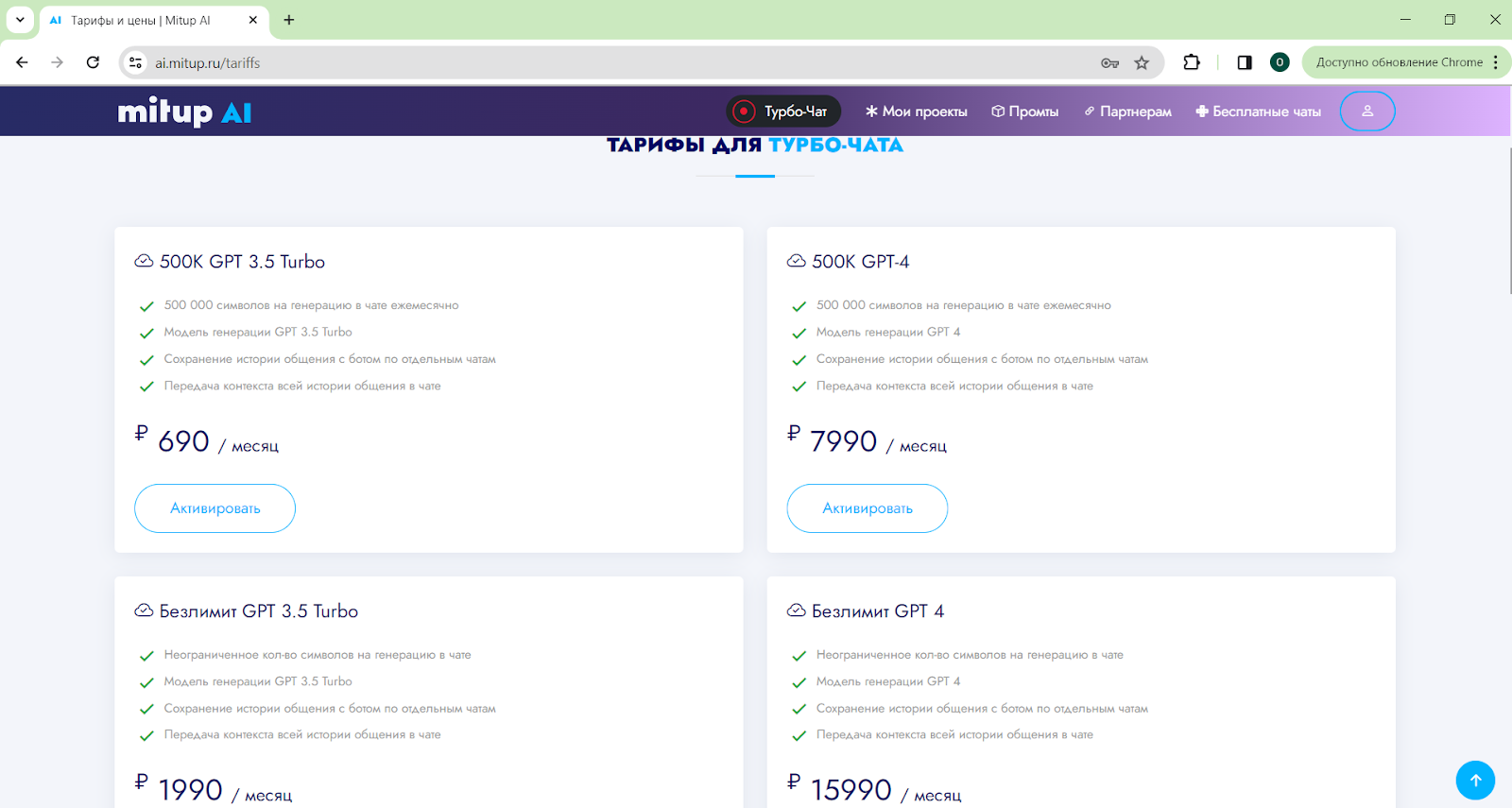This screenshot has width=1512, height=808.
Task: Toggle the Chrome side panel icon
Action: tap(1245, 62)
